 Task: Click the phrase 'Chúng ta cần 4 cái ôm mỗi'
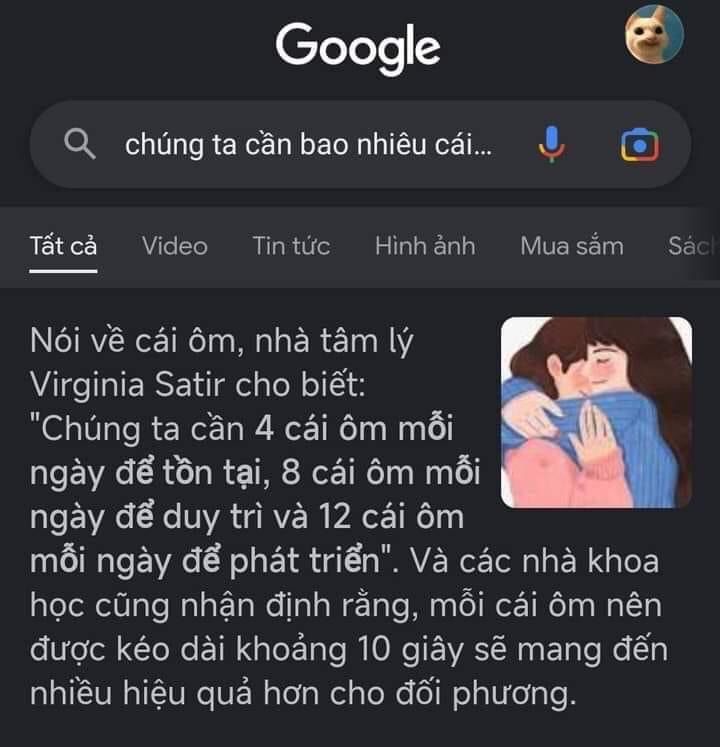point(247,429)
